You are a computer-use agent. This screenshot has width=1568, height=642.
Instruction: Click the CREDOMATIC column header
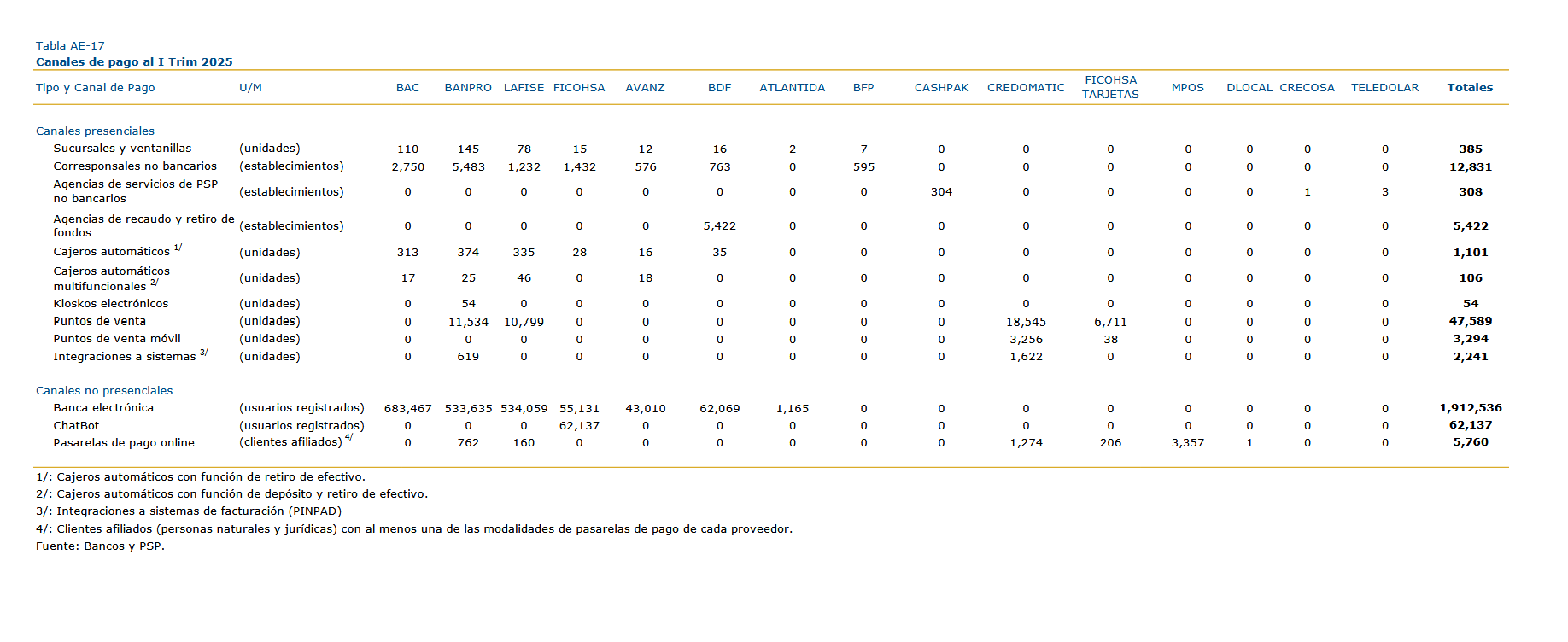1026,88
